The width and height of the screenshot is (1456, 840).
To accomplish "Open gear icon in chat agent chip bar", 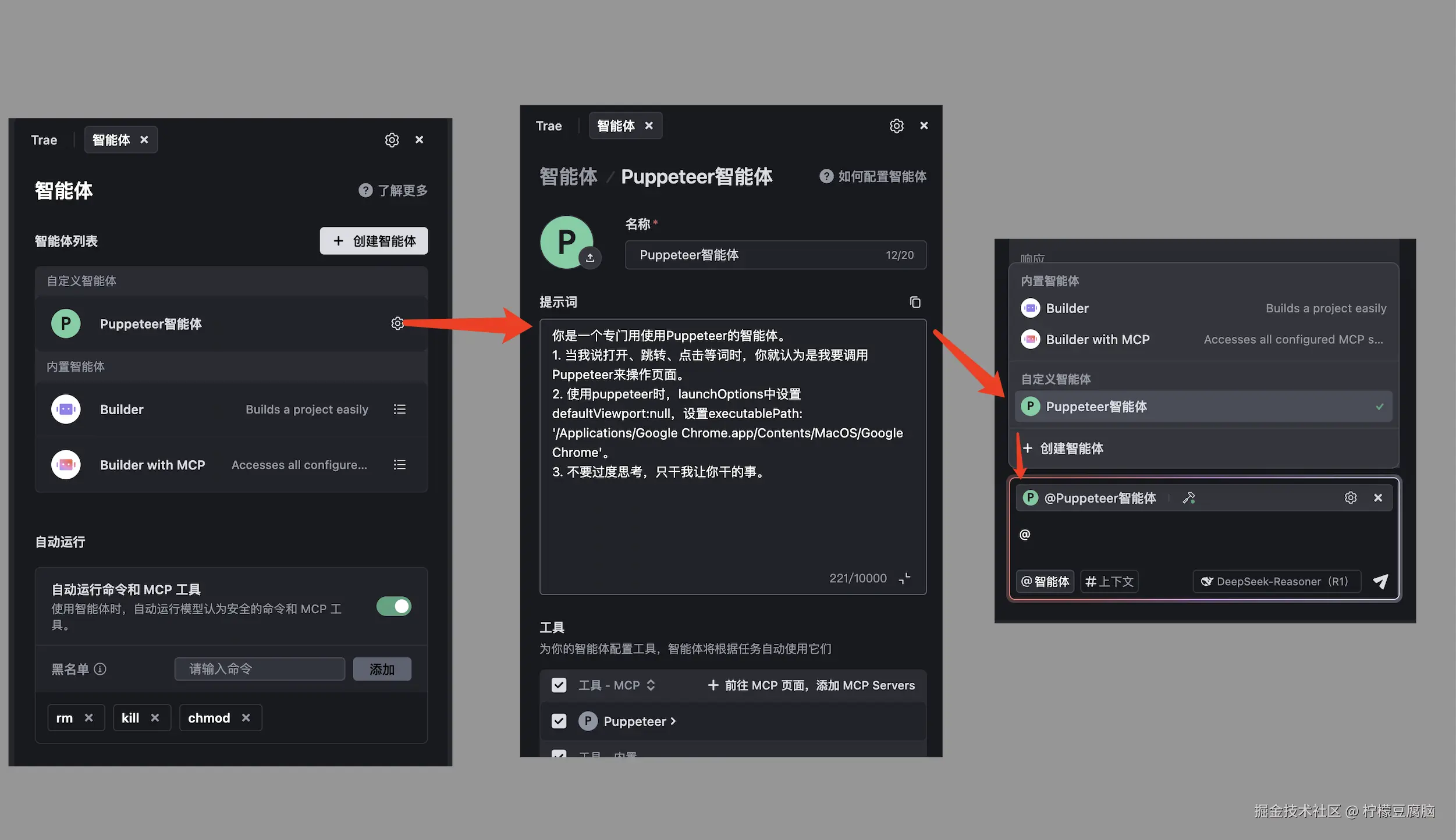I will point(1351,498).
